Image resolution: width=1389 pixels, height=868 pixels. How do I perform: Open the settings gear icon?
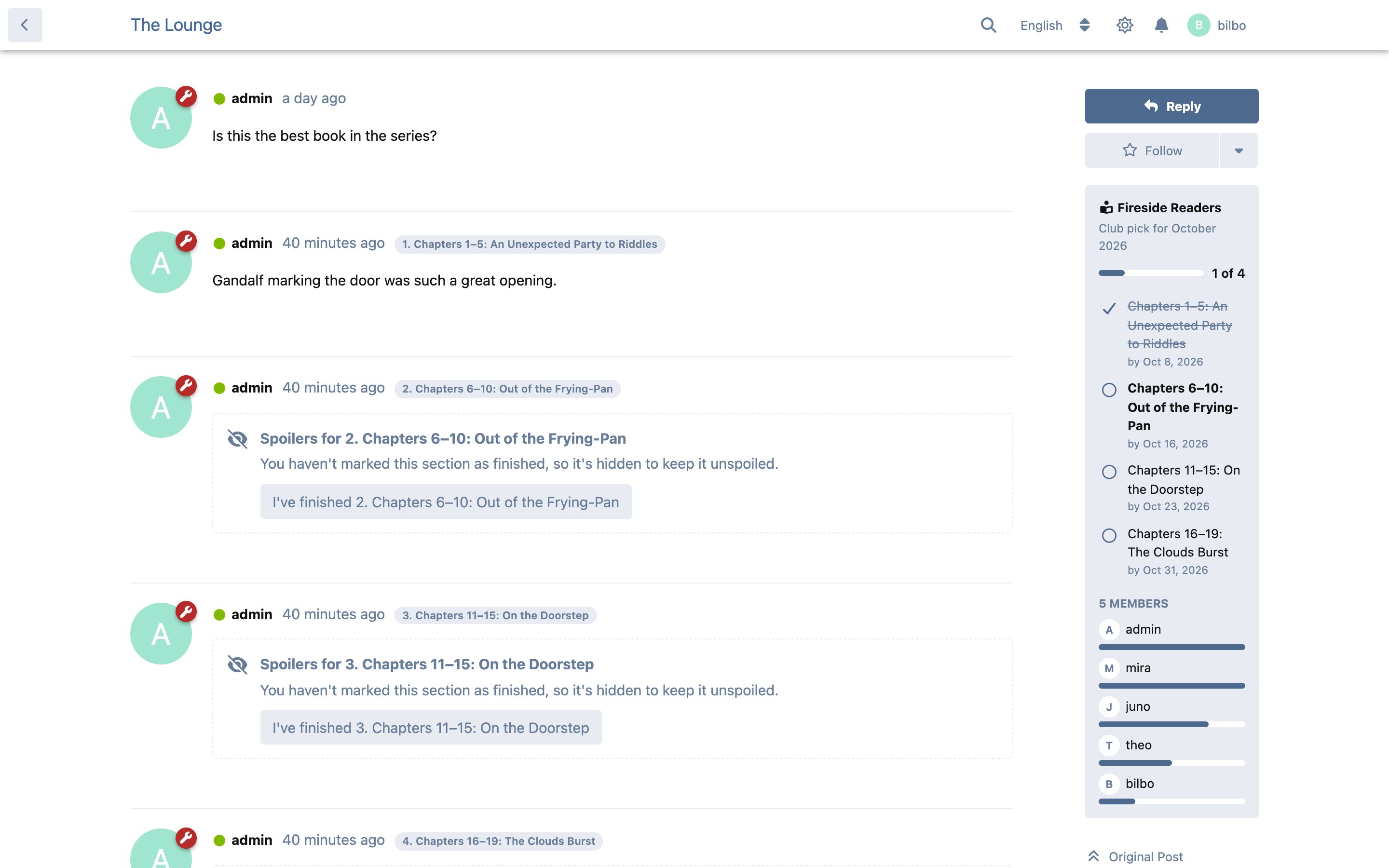(x=1124, y=25)
